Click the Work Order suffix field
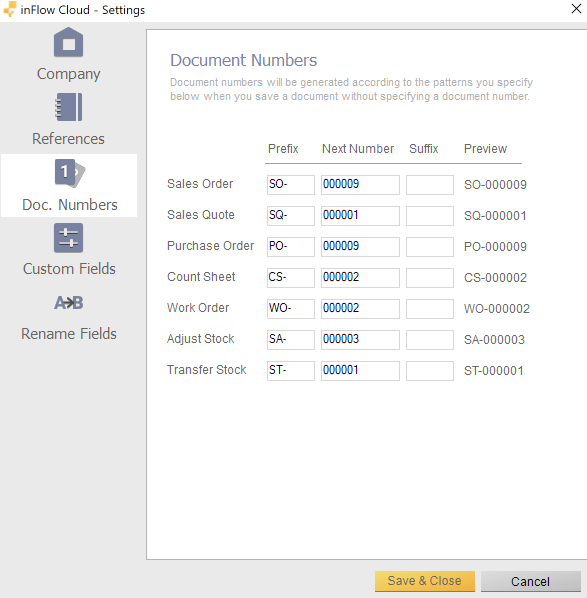587x598 pixels. coord(430,309)
